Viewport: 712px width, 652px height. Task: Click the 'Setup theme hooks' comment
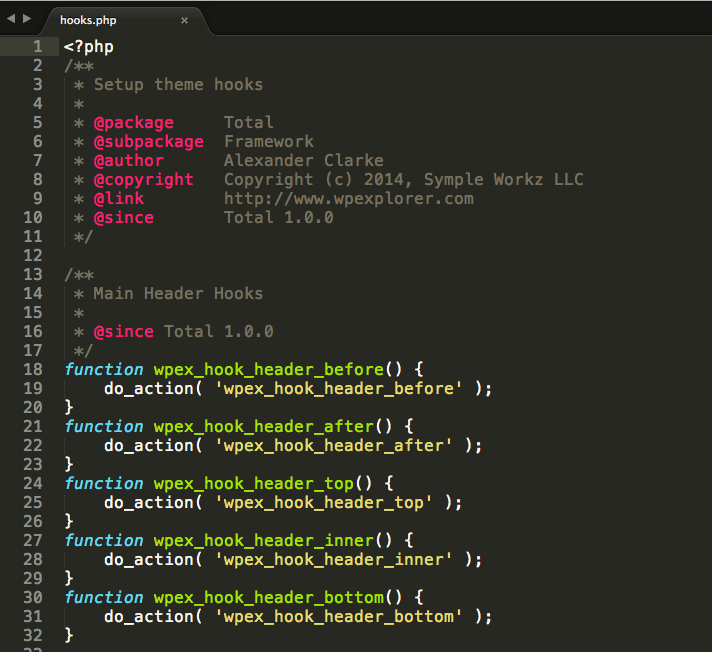click(178, 84)
